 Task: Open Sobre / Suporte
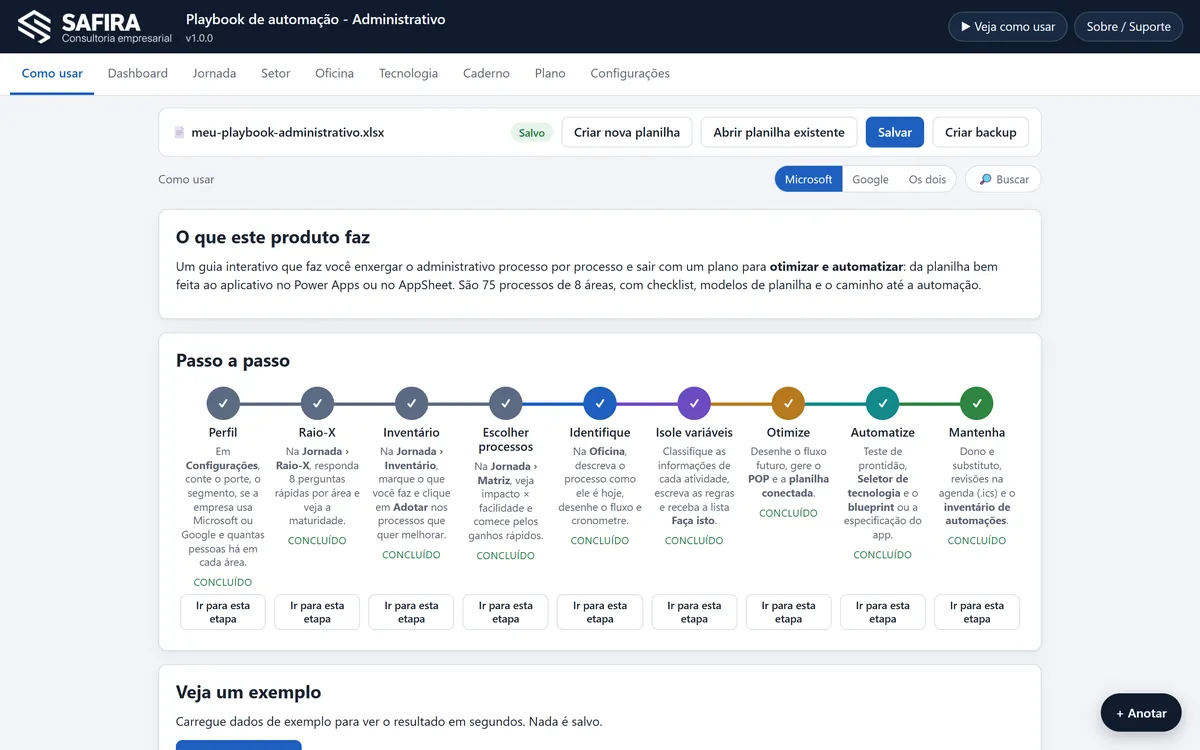coord(1128,27)
